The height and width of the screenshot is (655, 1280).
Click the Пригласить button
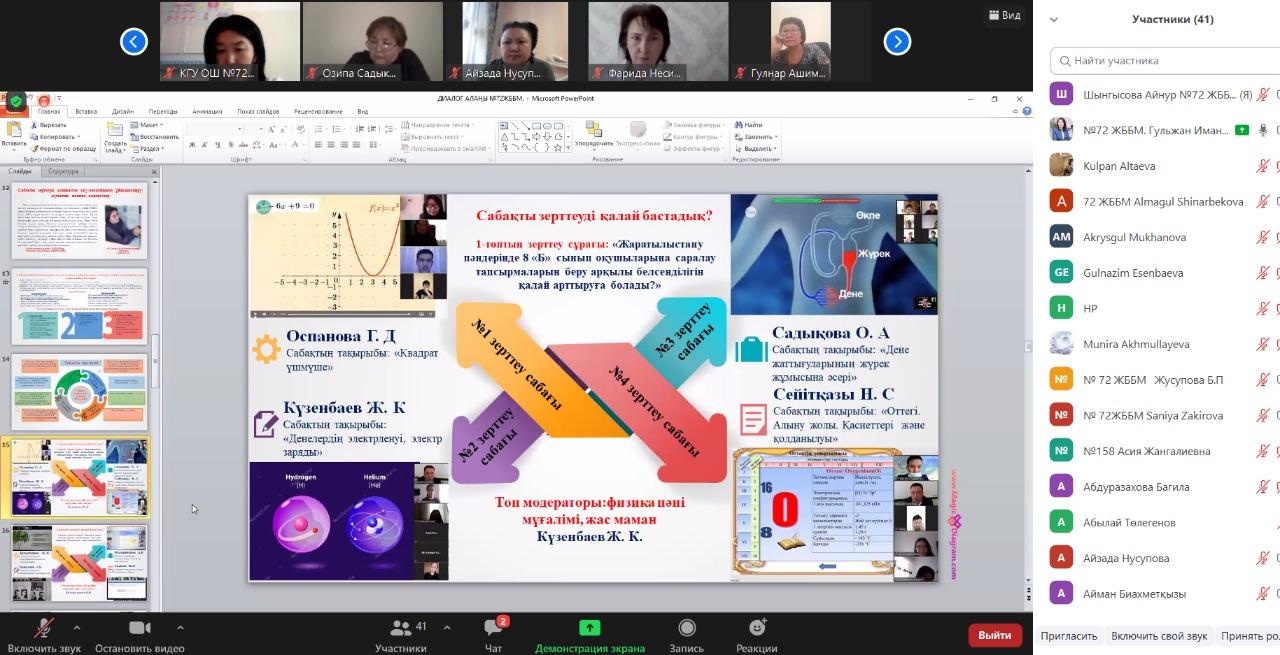tap(1068, 636)
